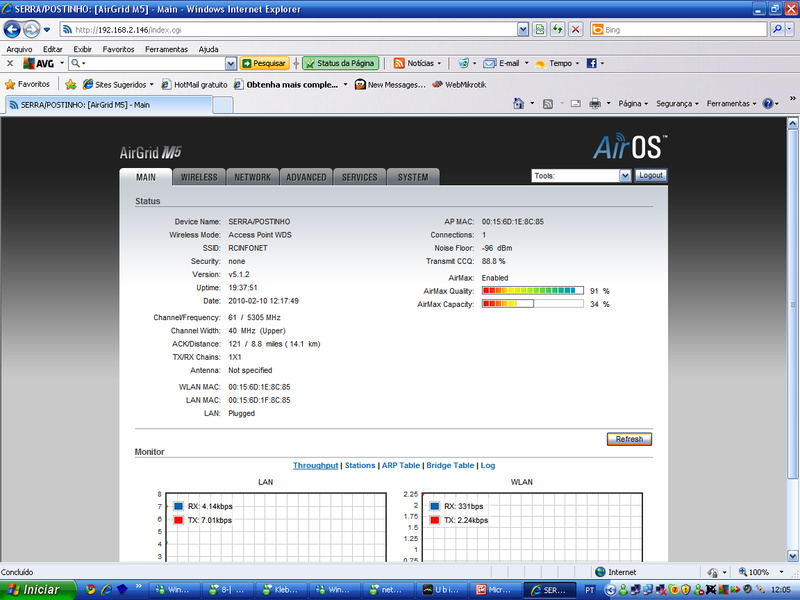This screenshot has width=800, height=600.
Task: Click the Logout button
Action: (651, 176)
